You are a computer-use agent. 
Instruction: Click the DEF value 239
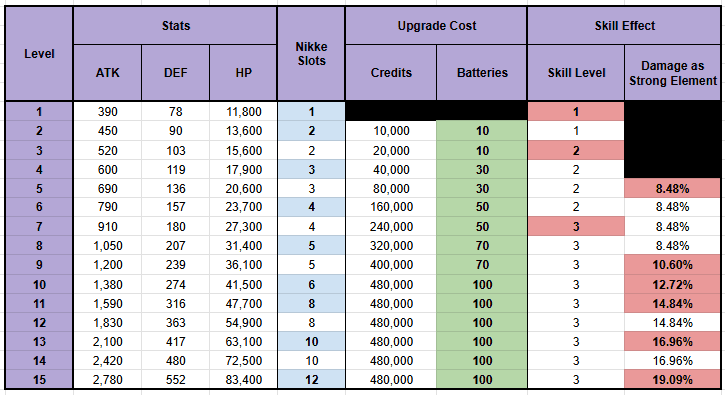click(175, 265)
